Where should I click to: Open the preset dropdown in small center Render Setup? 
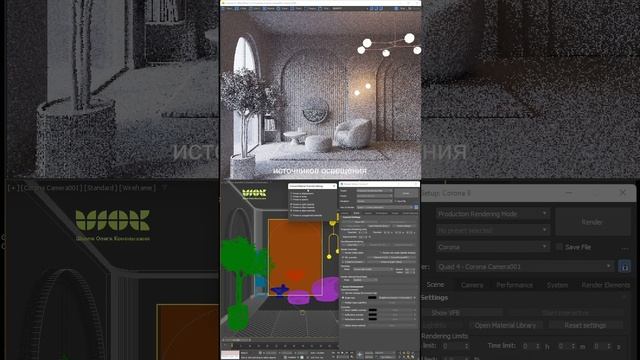(374, 196)
